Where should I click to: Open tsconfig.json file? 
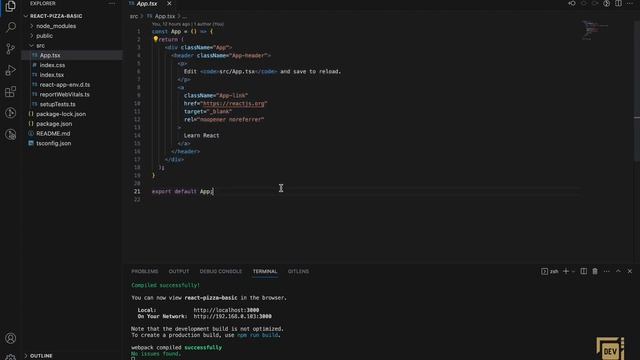[x=71, y=143]
